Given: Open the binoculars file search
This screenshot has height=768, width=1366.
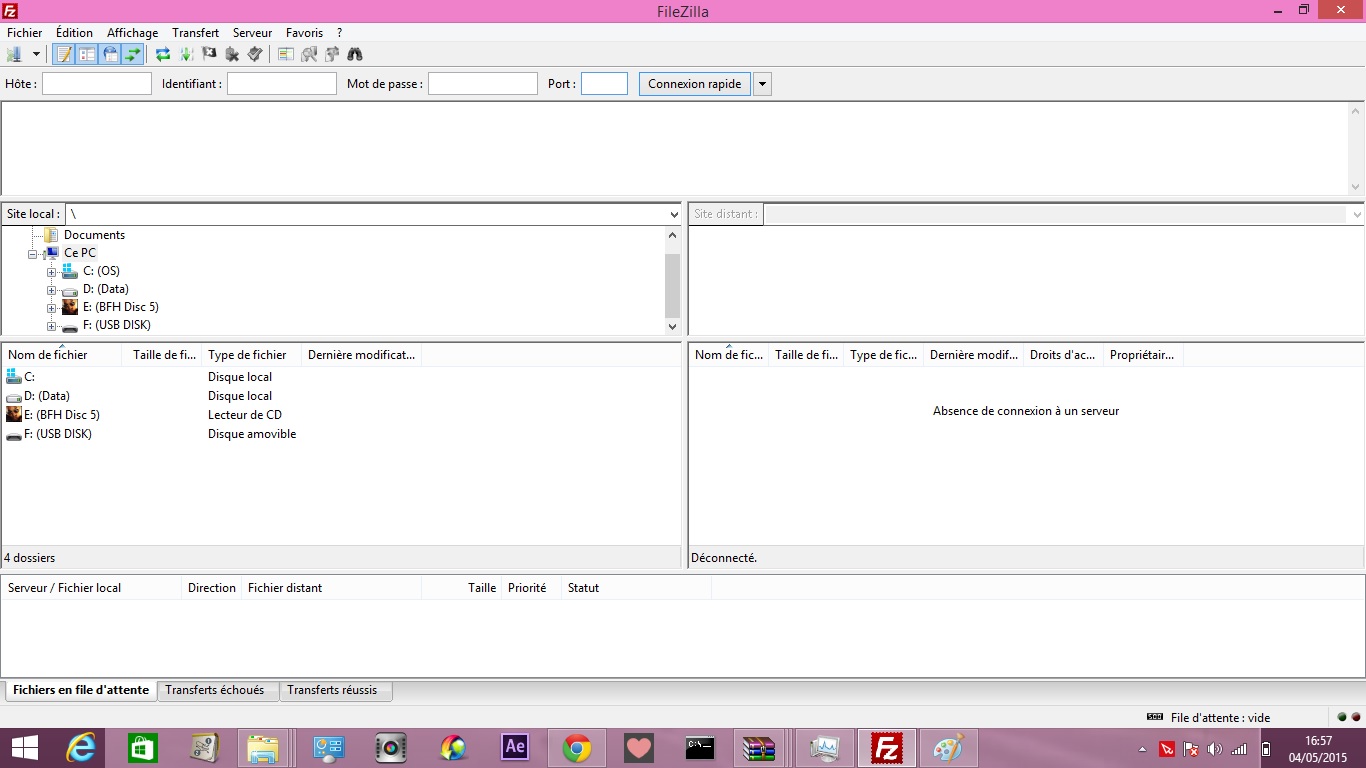Looking at the screenshot, I should tap(355, 54).
